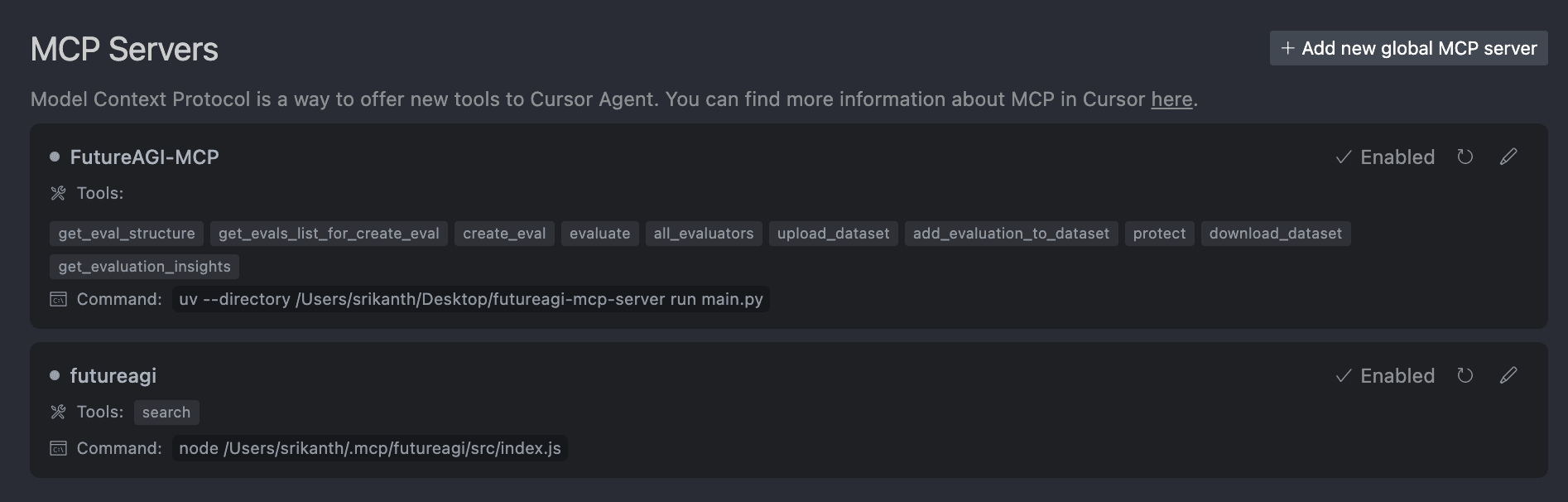Click the tools wrench icon under futureagi
Screen dimensions: 1568x502
(58, 412)
